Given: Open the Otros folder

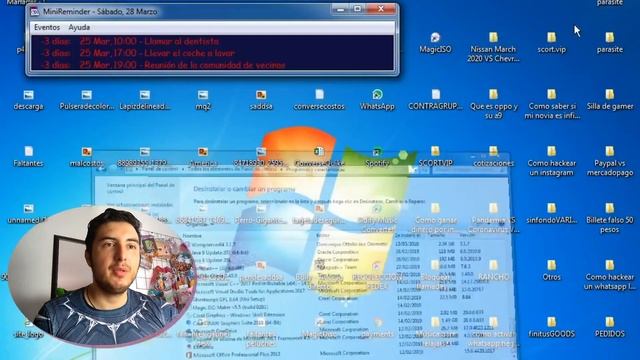Looking at the screenshot, I should coord(551,271).
